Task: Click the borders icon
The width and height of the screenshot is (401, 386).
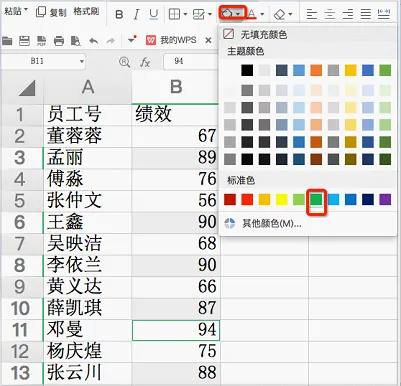Action: click(175, 14)
